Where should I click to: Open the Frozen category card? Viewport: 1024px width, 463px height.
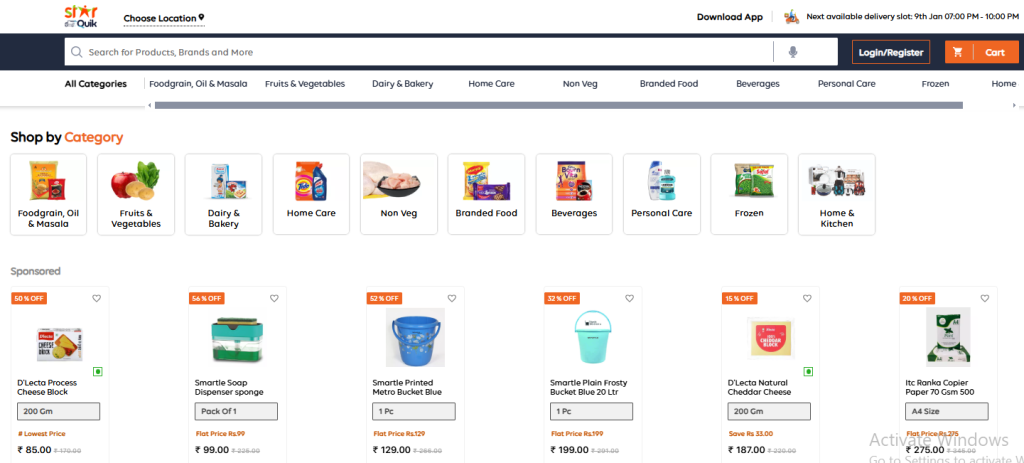click(x=749, y=194)
